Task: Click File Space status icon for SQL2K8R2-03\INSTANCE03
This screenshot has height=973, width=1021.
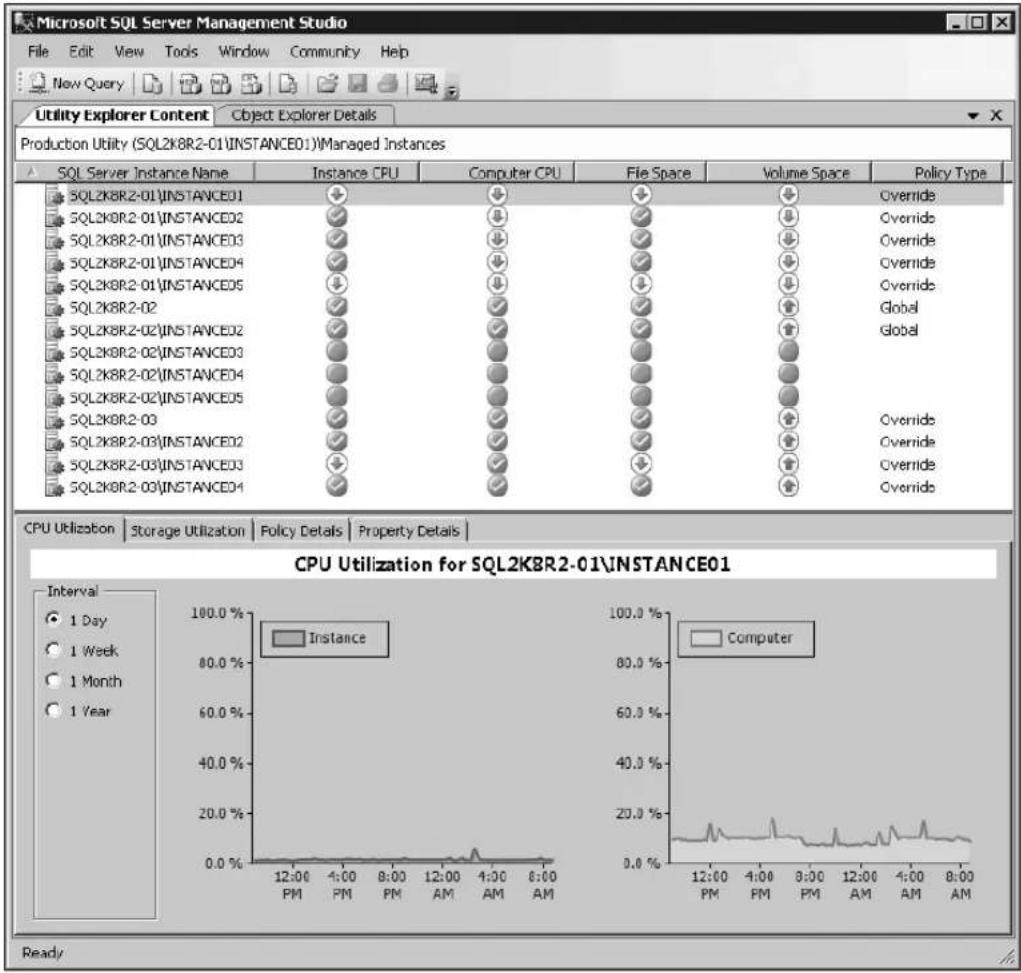Action: point(641,464)
